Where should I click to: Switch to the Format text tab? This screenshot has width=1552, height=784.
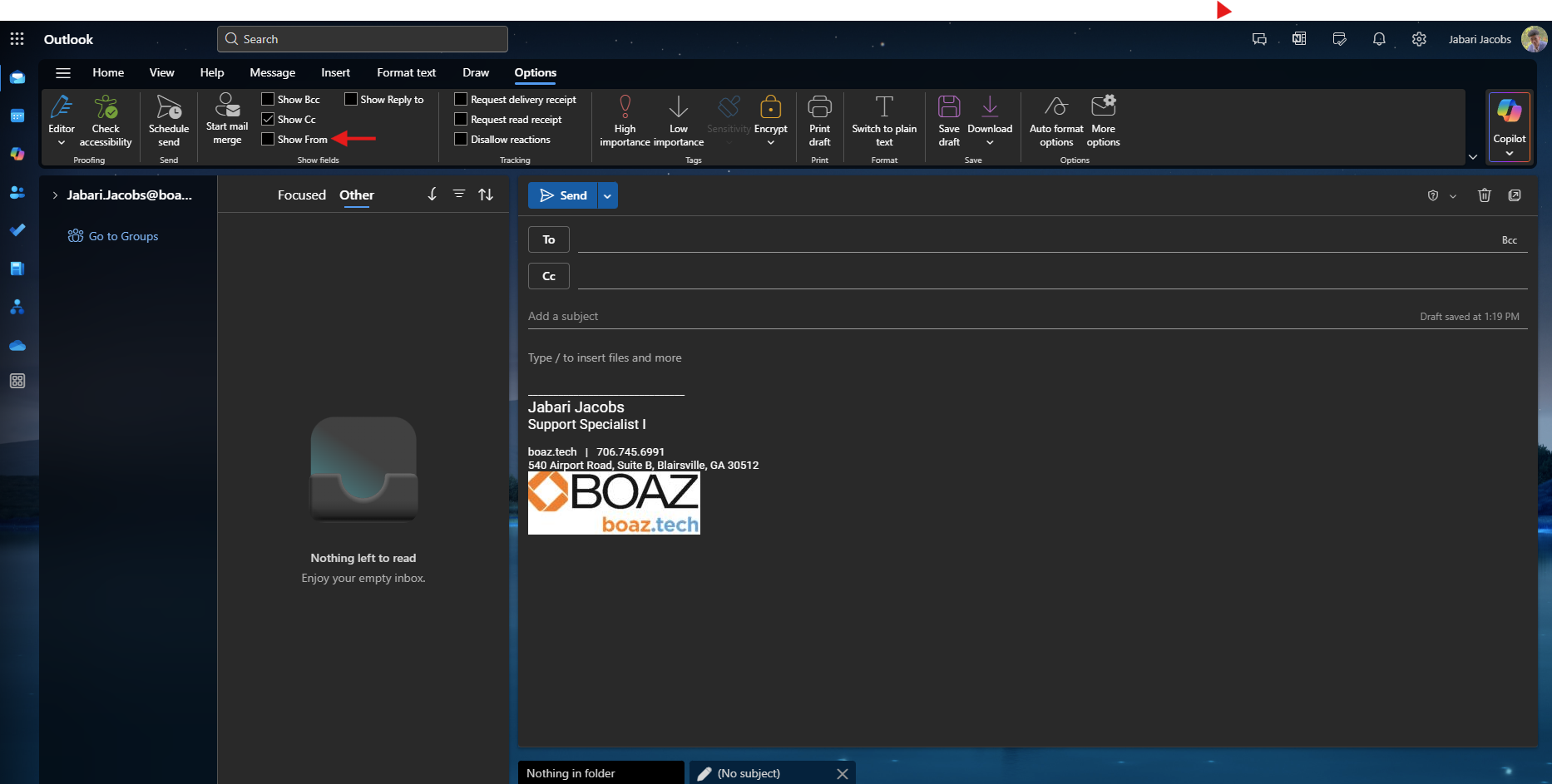pyautogui.click(x=406, y=72)
